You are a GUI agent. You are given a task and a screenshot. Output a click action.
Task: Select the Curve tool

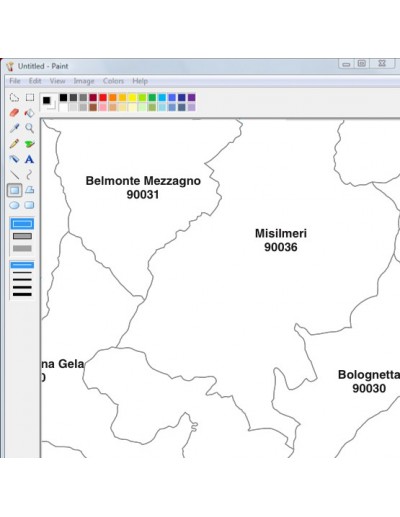[x=30, y=174]
